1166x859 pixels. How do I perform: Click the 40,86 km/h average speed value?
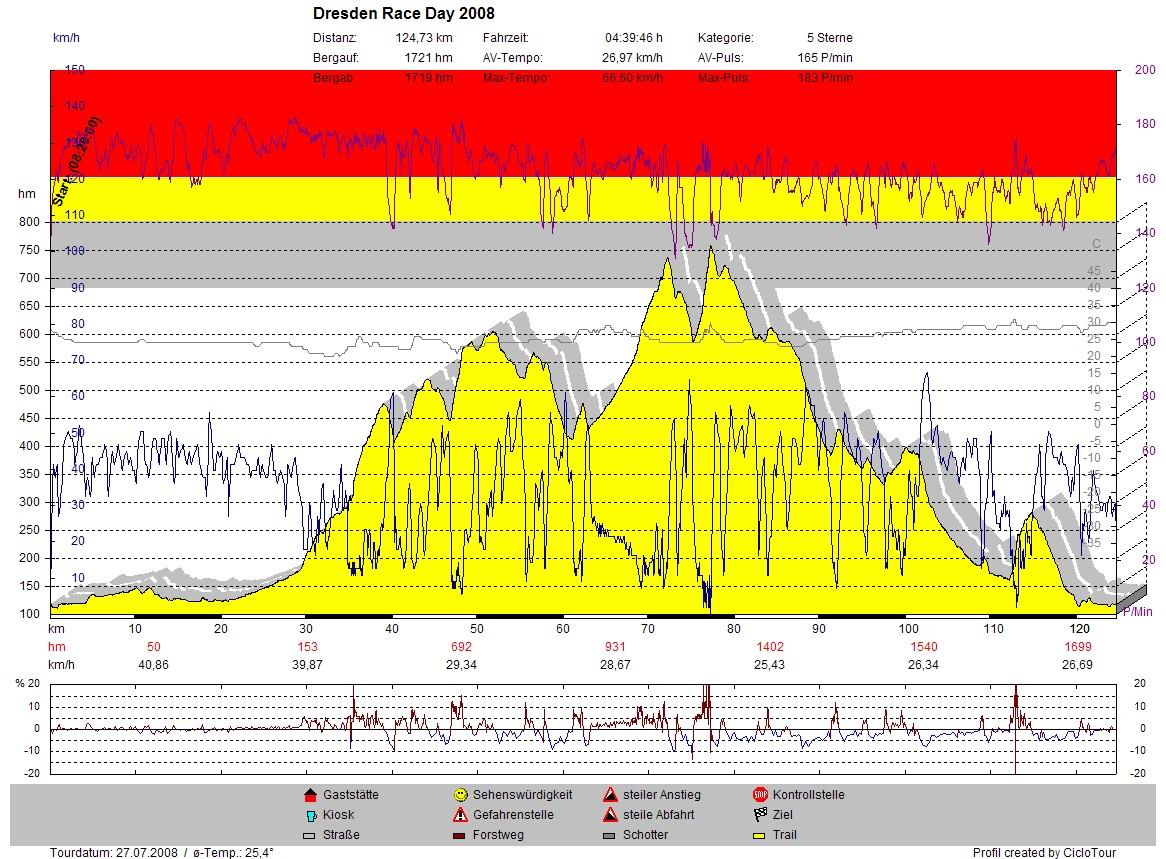(x=152, y=665)
